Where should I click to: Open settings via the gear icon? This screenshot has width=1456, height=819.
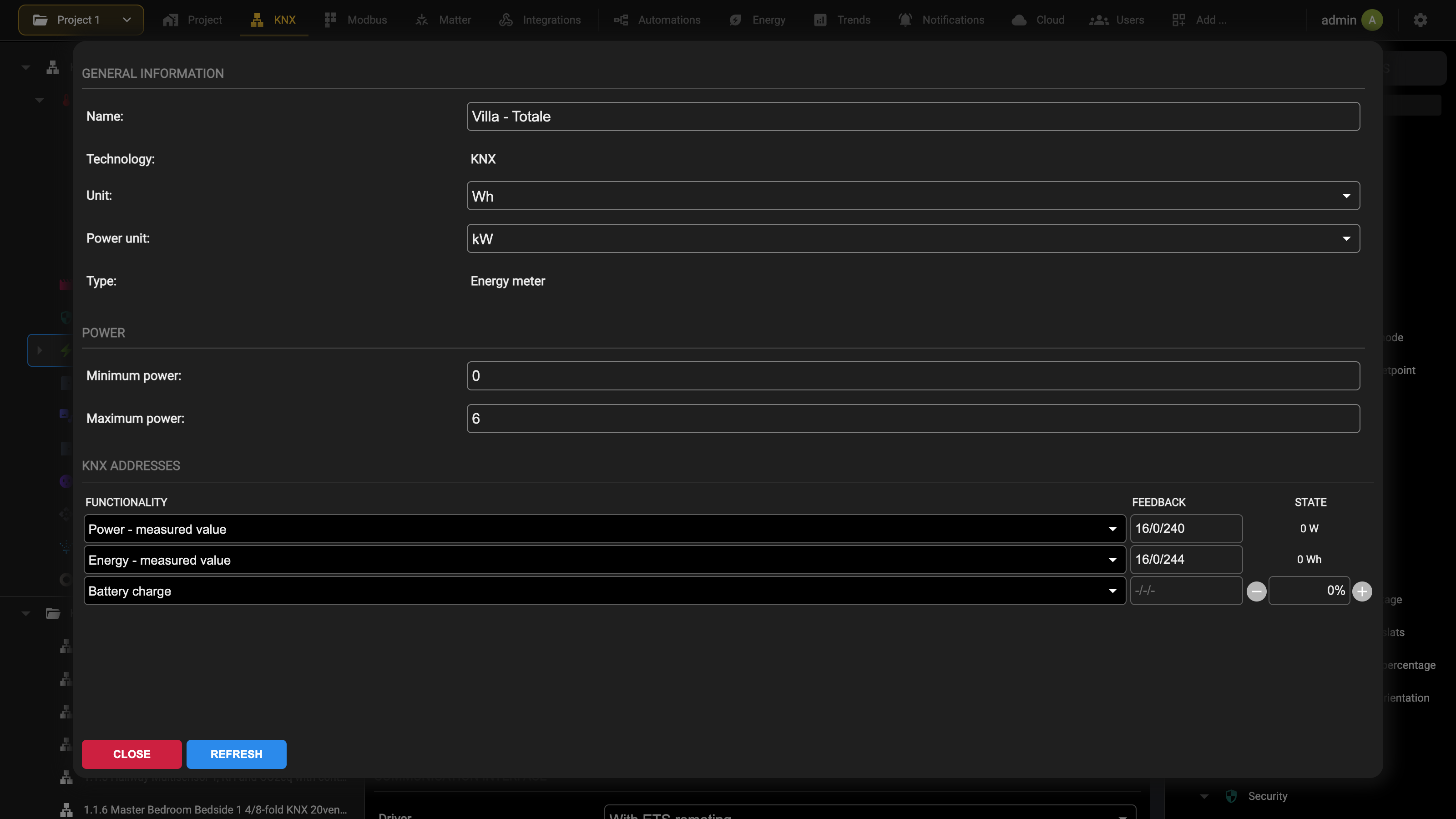1420,20
